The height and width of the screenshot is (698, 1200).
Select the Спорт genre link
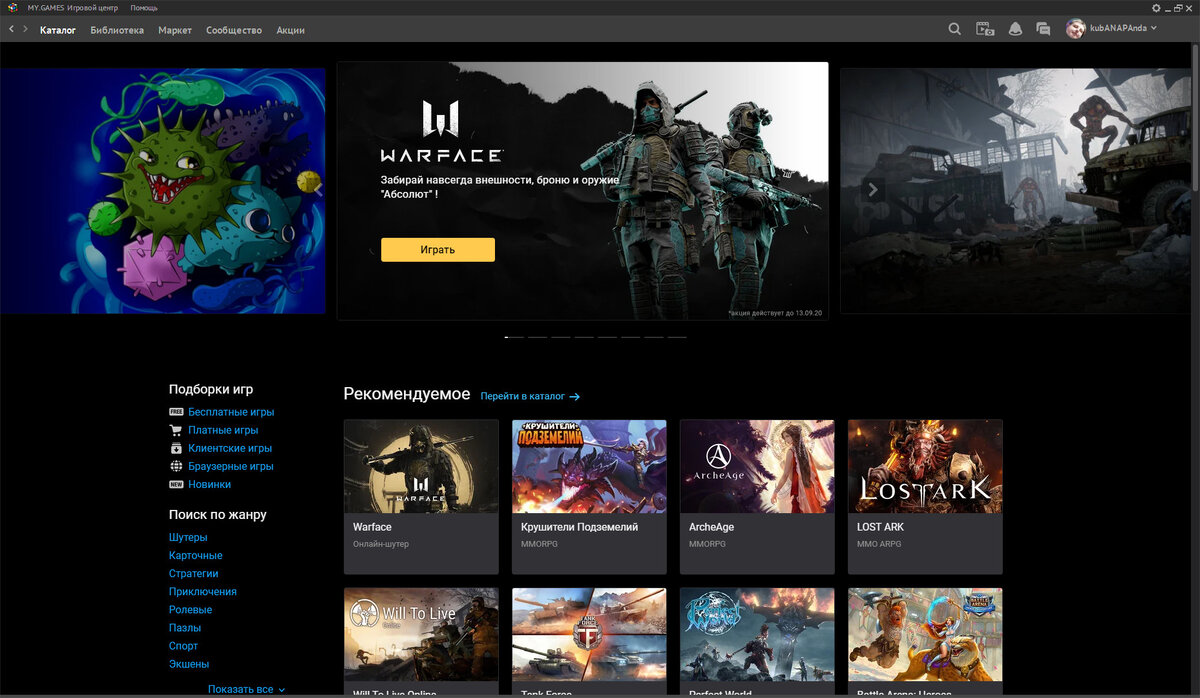point(183,646)
